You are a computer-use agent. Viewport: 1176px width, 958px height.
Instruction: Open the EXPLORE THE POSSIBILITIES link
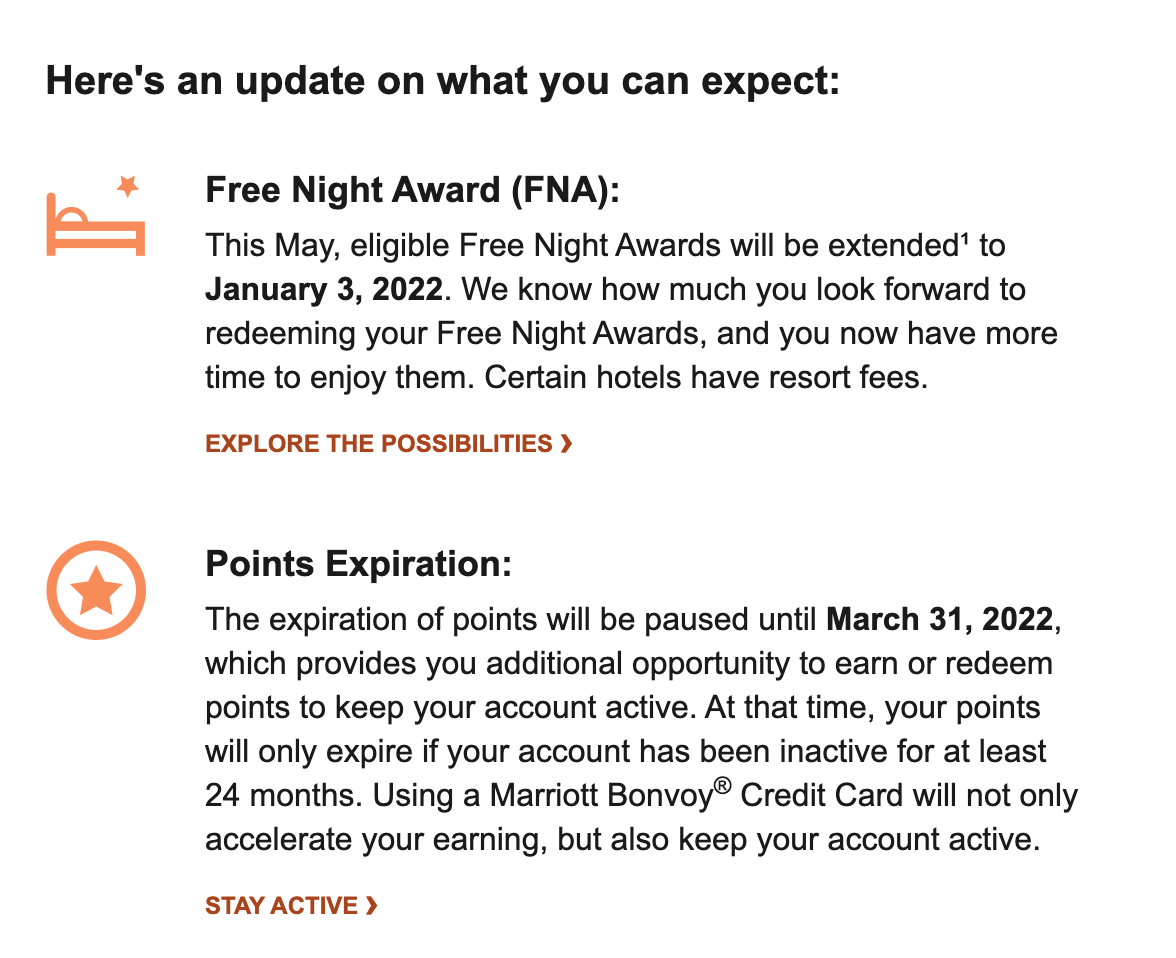pyautogui.click(x=388, y=443)
